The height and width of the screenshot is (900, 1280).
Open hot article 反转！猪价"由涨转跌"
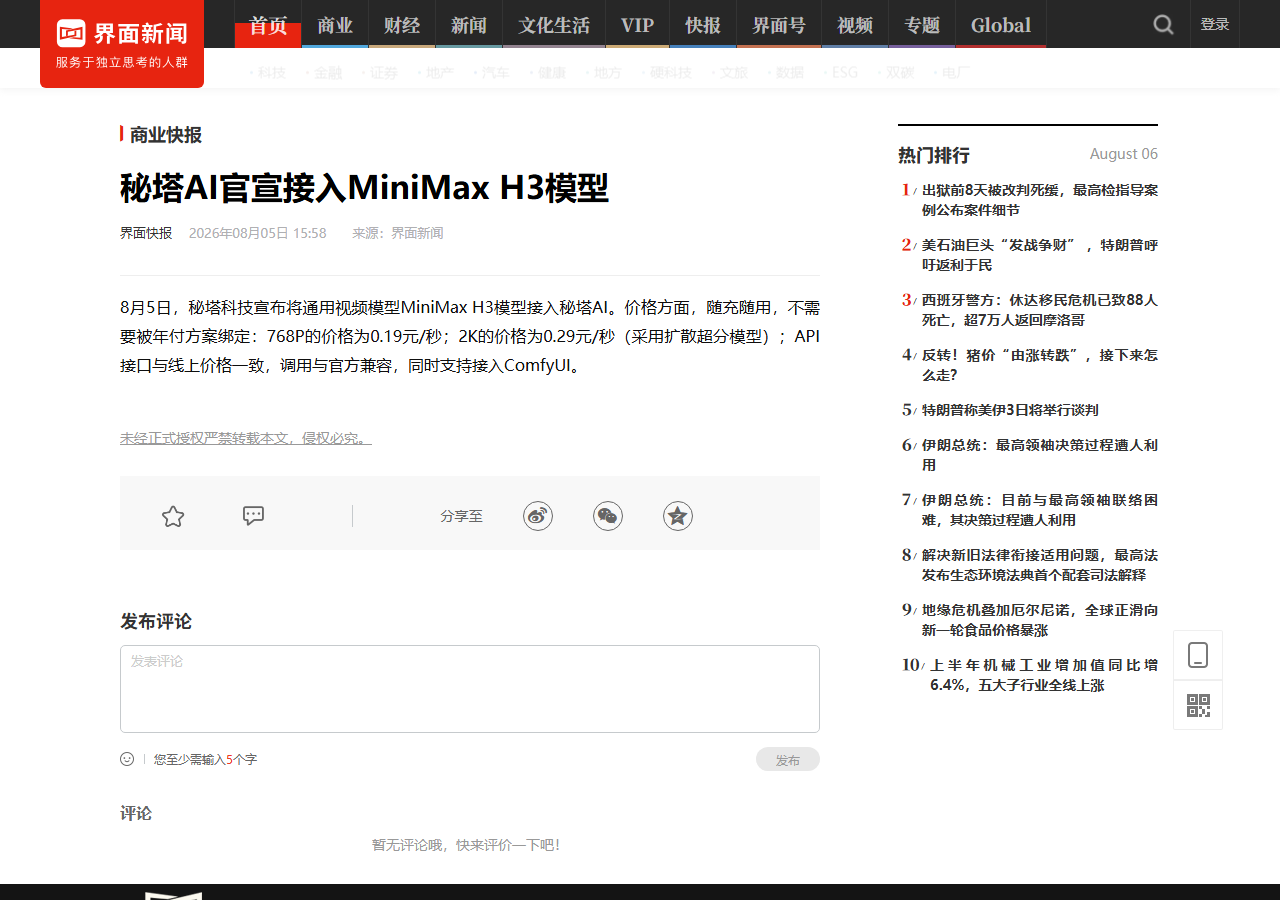(x=1040, y=365)
